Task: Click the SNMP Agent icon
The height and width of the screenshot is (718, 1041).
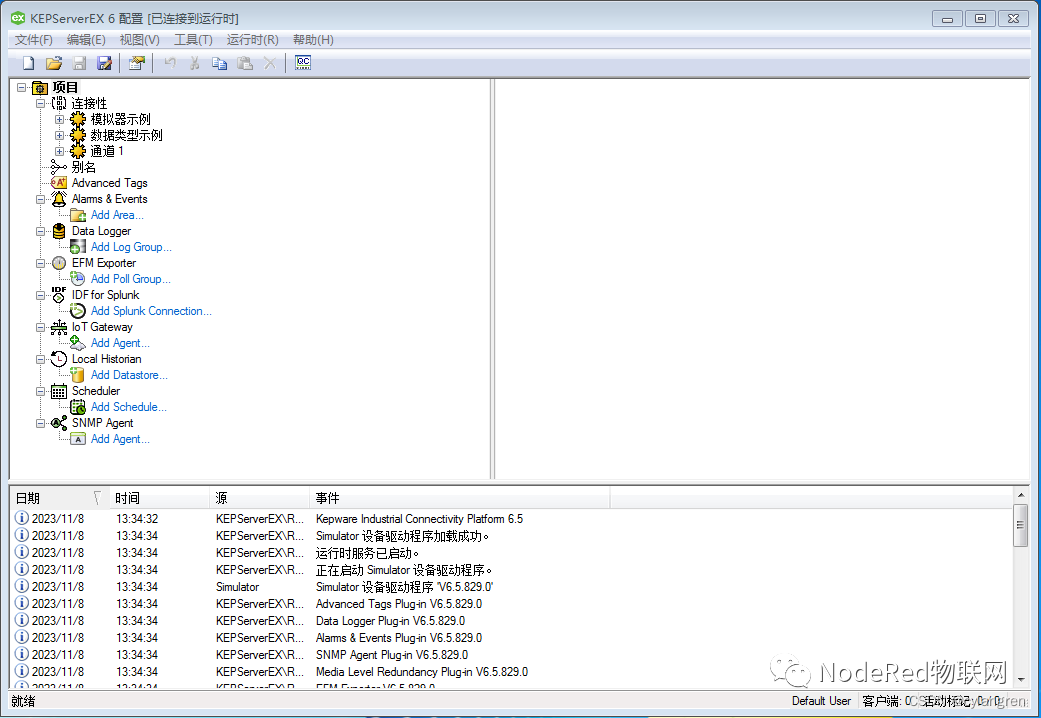Action: (x=58, y=423)
